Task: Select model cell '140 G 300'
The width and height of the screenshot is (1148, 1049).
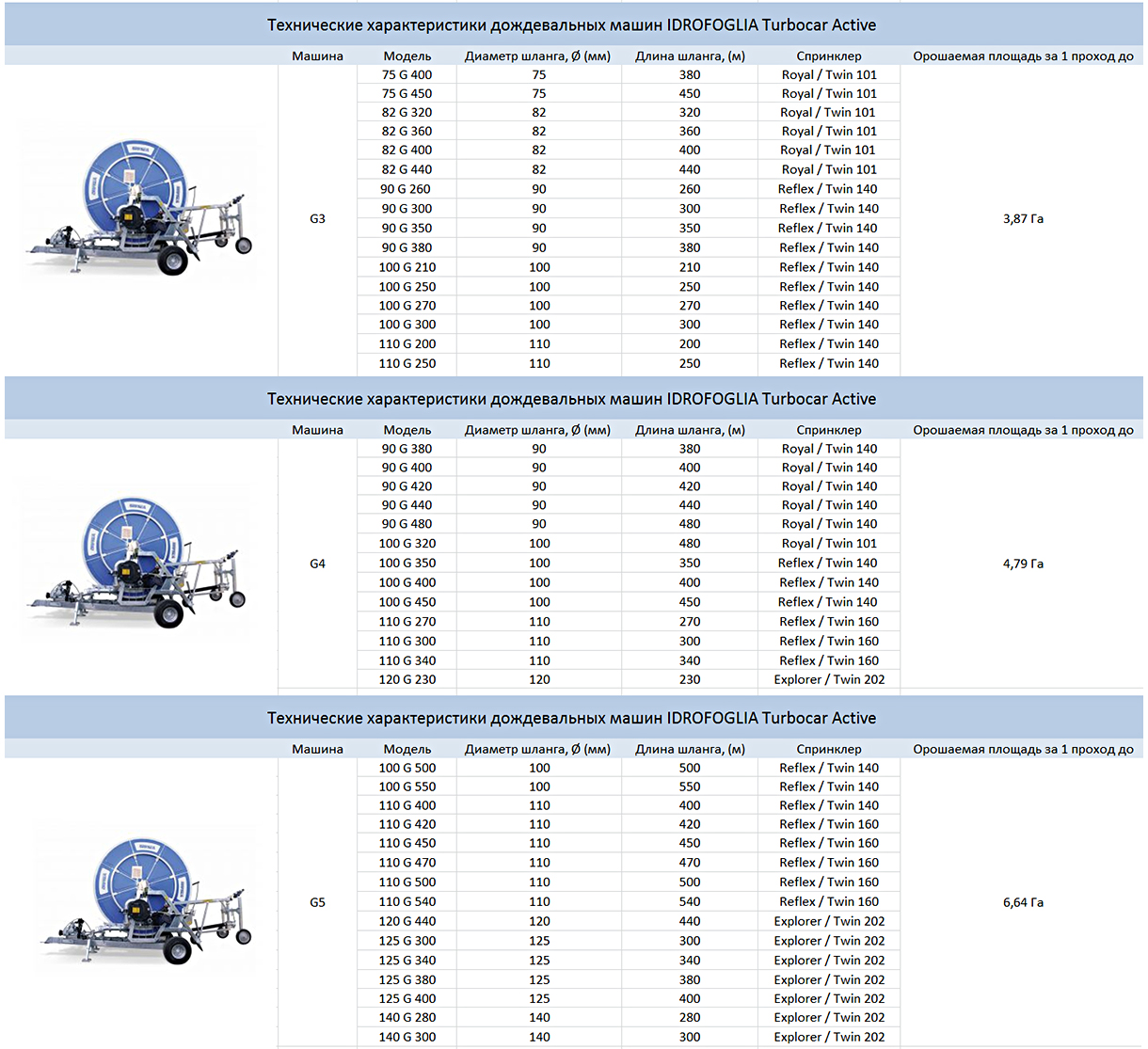Action: pos(407,1037)
